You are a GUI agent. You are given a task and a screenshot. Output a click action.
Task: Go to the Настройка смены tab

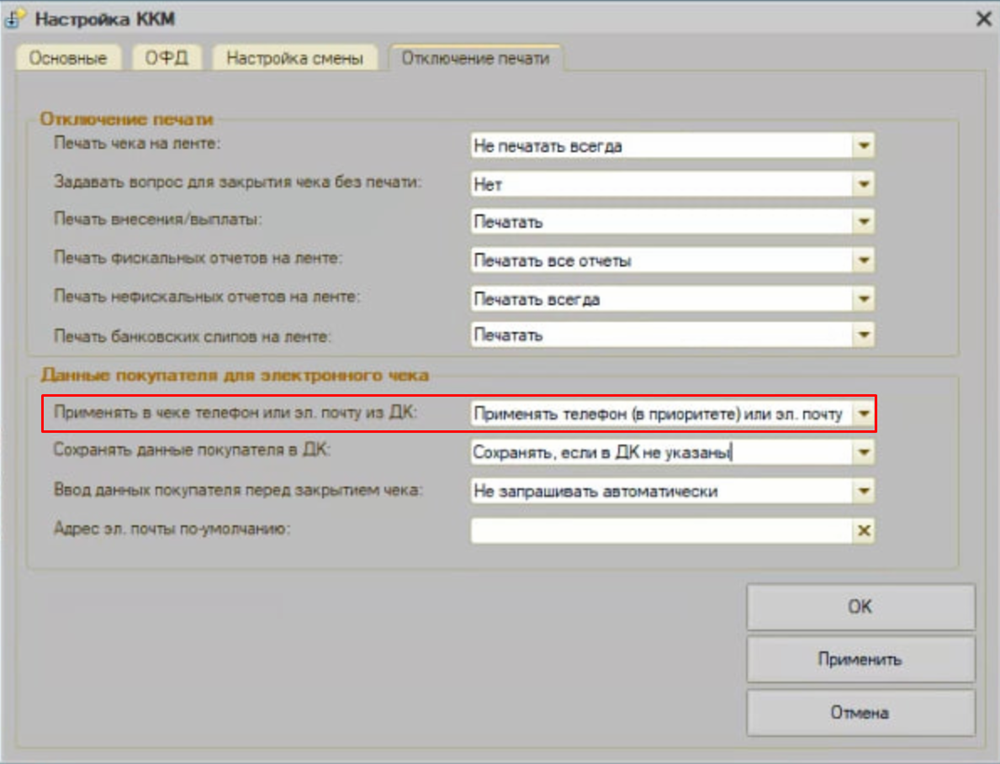295,58
